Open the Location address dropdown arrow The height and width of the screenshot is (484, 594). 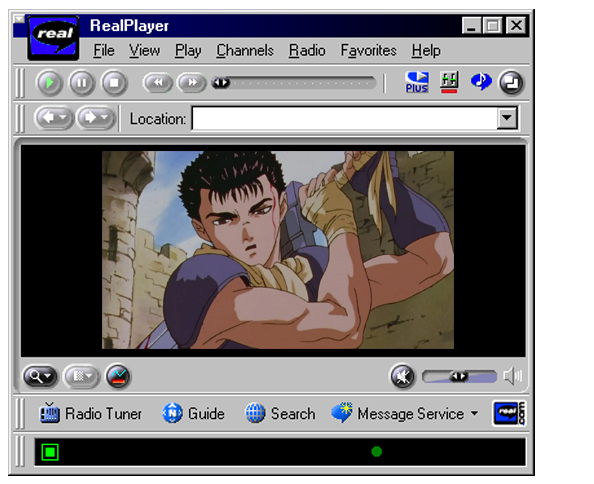pos(507,118)
